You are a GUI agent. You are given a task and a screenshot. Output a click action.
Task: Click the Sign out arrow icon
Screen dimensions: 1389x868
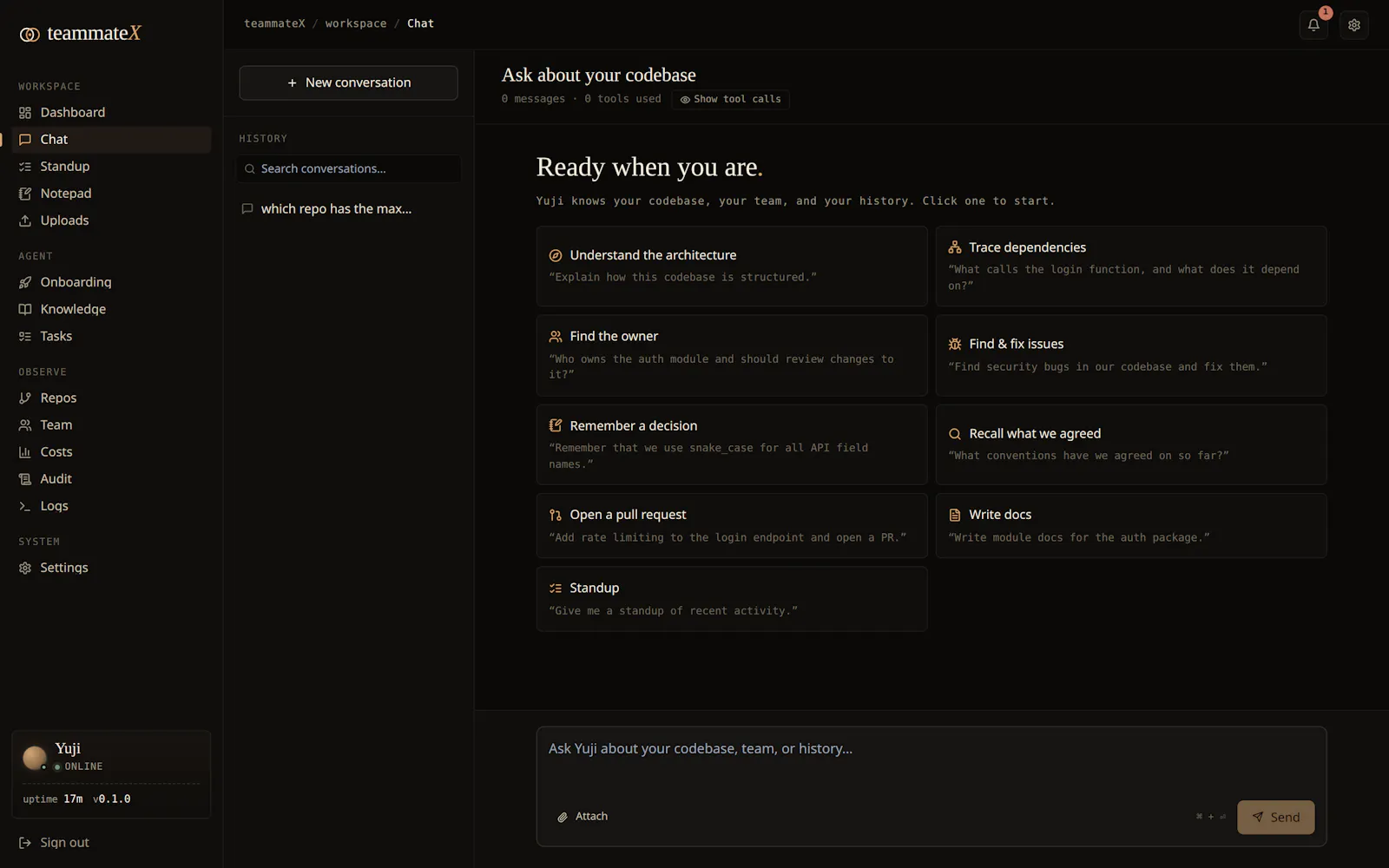25,843
